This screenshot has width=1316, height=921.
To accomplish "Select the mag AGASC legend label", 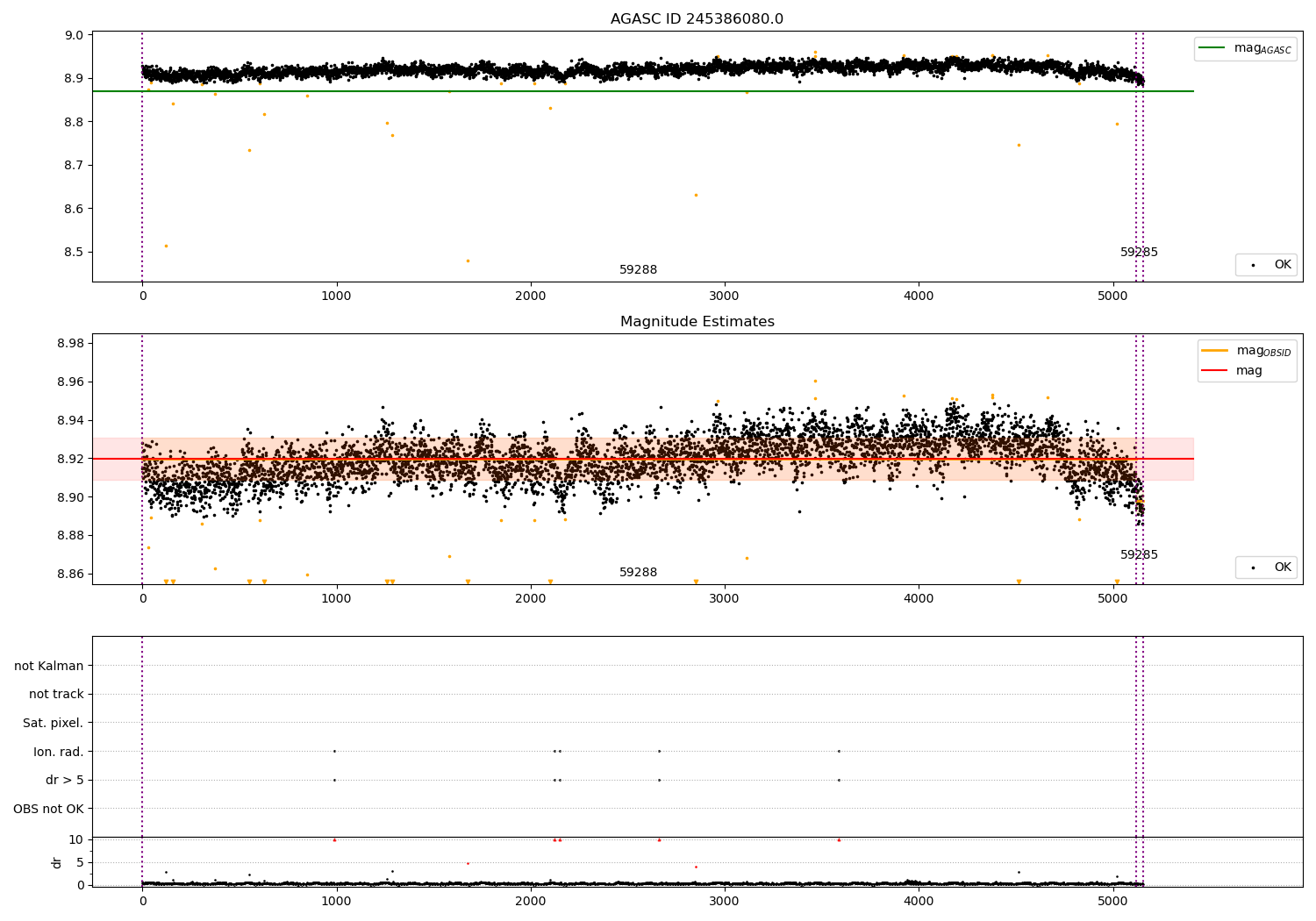I will pyautogui.click(x=1262, y=48).
